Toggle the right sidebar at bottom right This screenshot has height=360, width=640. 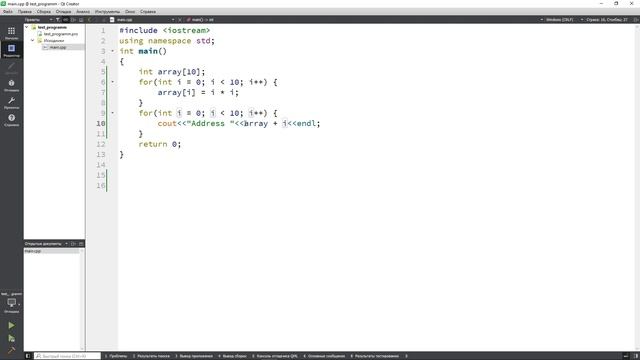click(636, 356)
